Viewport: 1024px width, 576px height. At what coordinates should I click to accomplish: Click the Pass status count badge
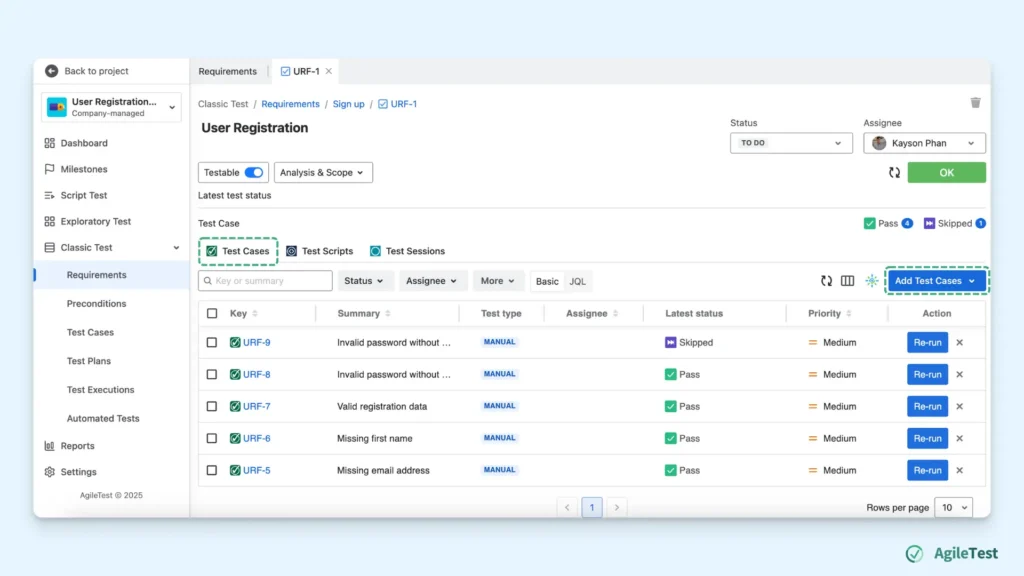(907, 223)
